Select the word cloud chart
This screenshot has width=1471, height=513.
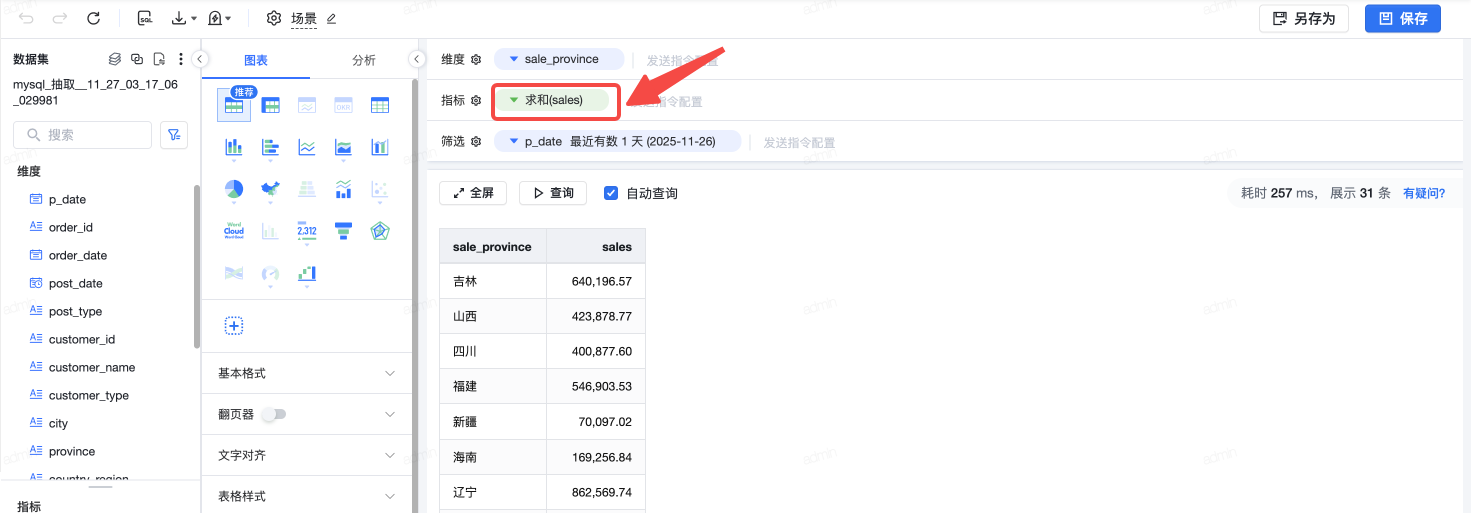click(x=234, y=230)
